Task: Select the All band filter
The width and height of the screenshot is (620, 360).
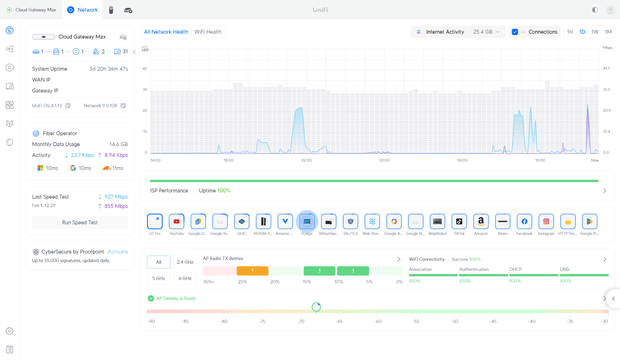Action: click(x=159, y=262)
